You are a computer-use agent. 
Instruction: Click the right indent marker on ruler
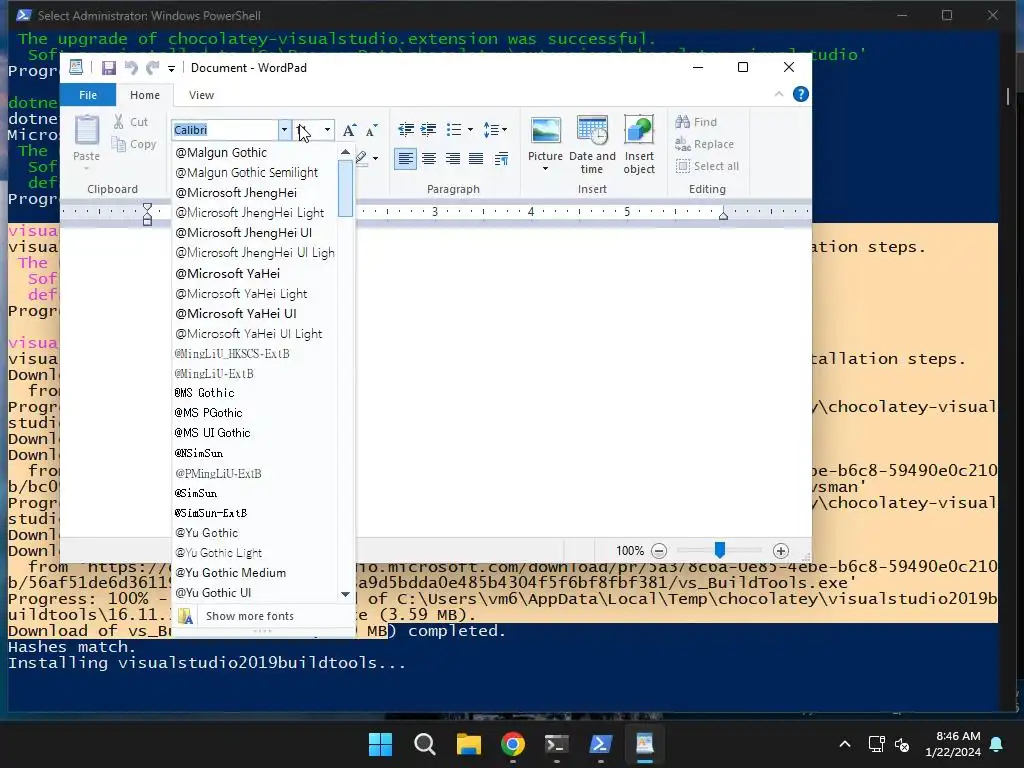[x=723, y=215]
